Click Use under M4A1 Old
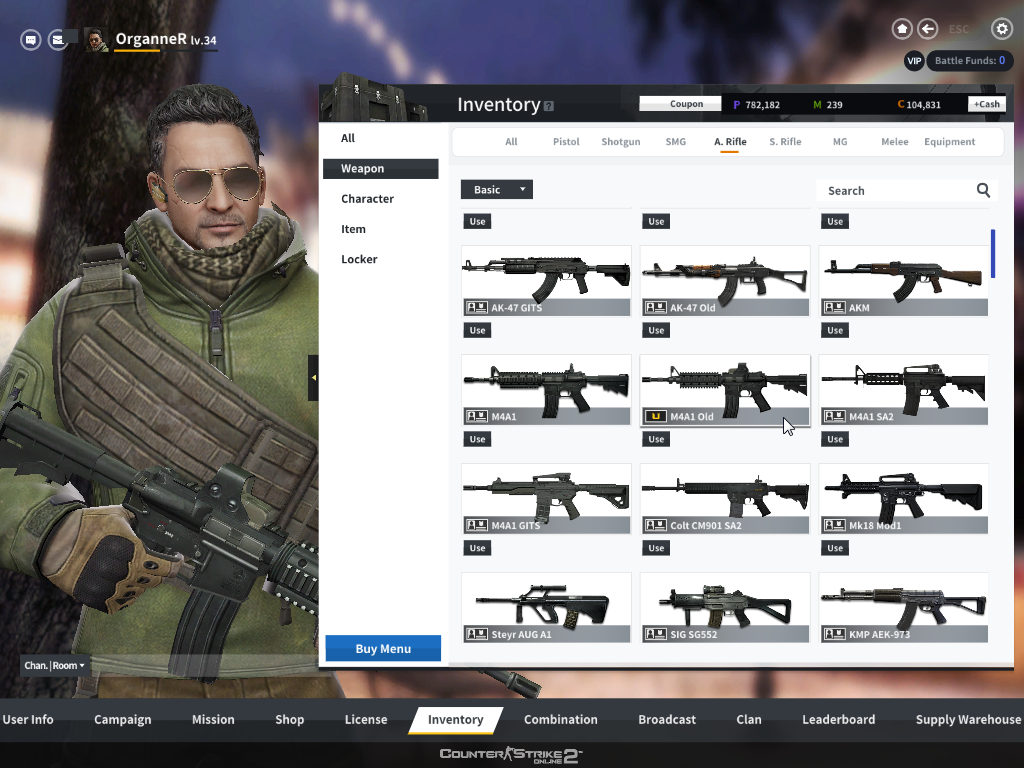The height and width of the screenshot is (768, 1024). coord(656,440)
